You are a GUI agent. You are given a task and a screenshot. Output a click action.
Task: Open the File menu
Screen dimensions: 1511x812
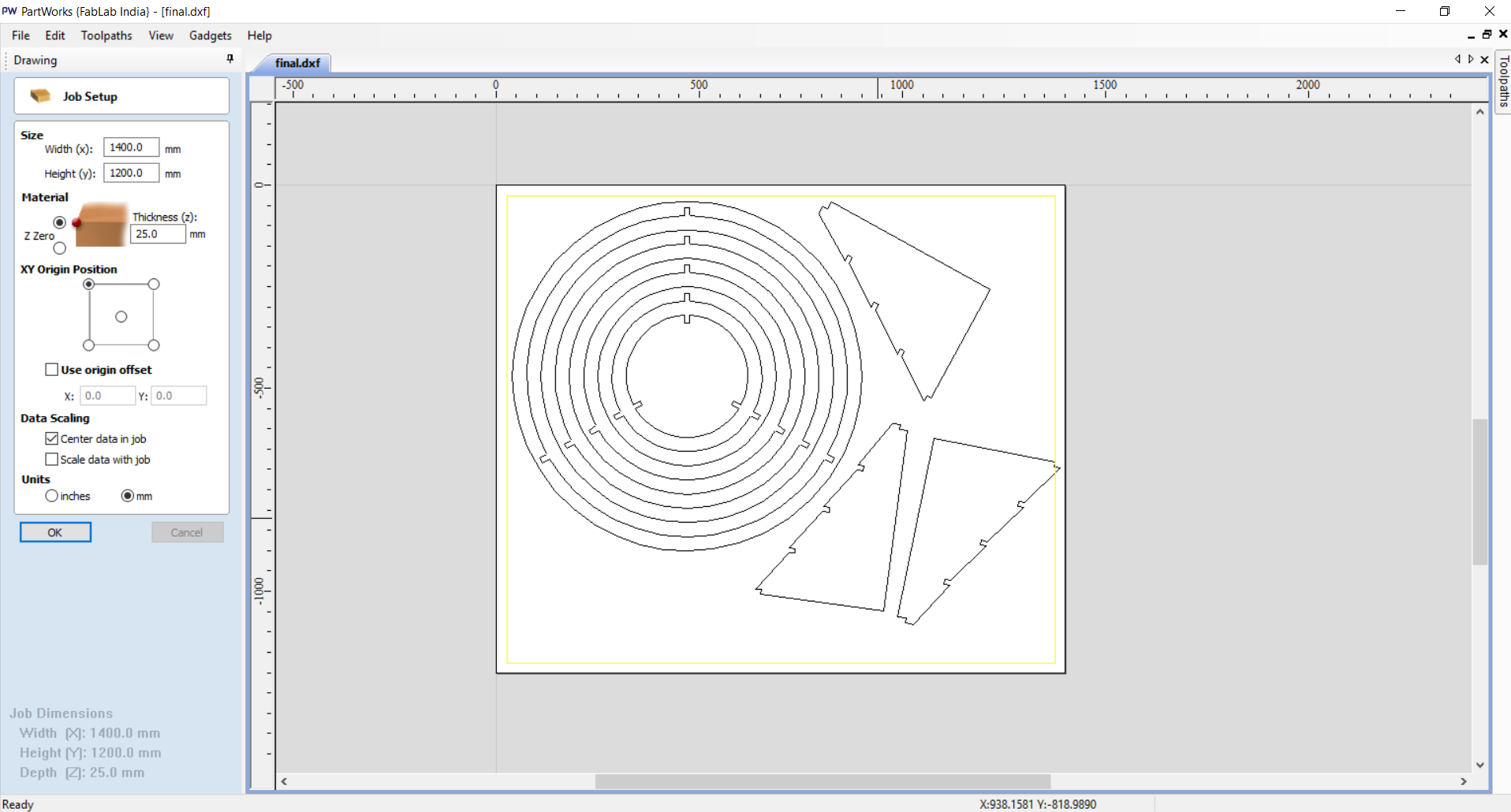21,35
